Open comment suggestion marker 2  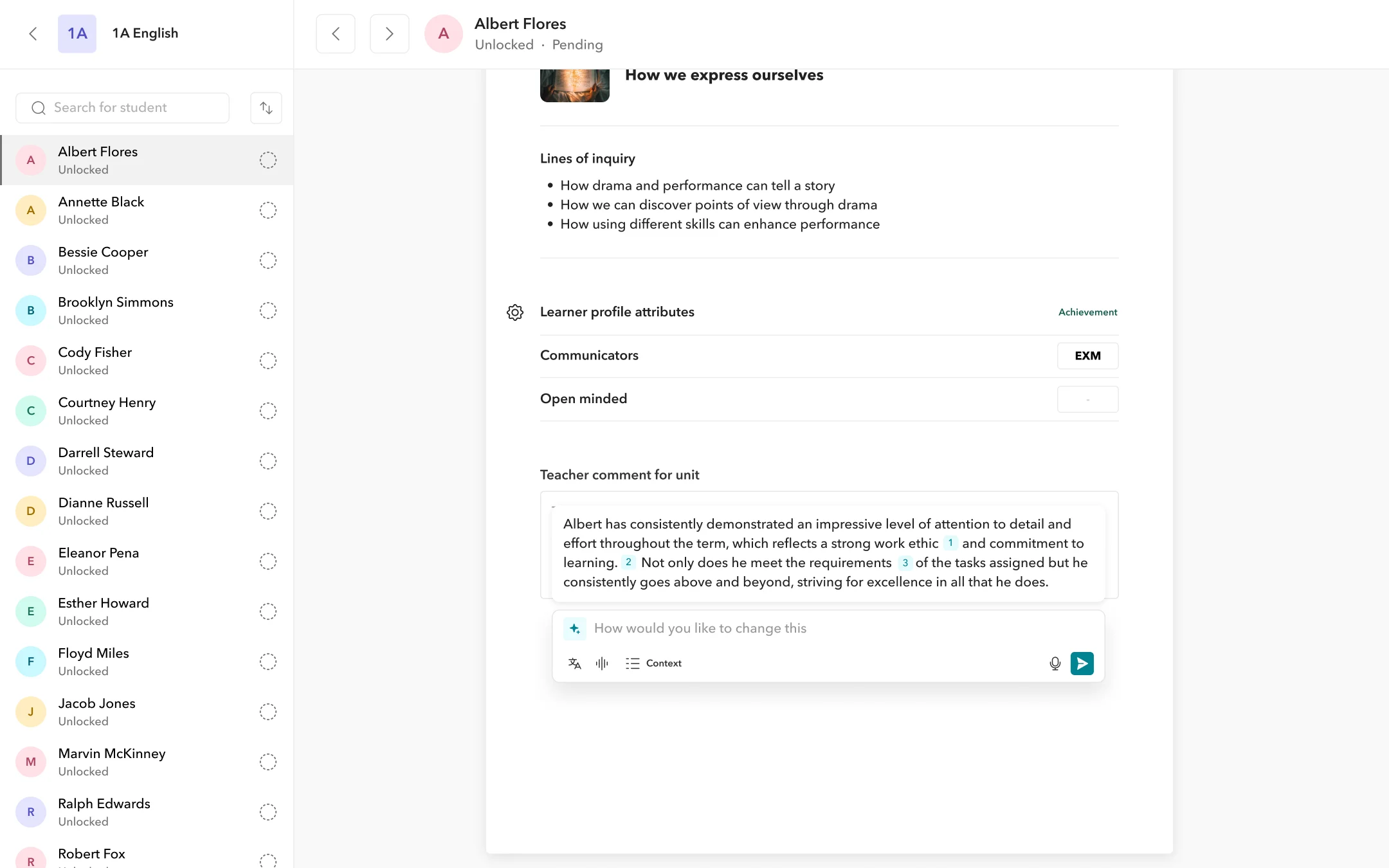click(628, 563)
